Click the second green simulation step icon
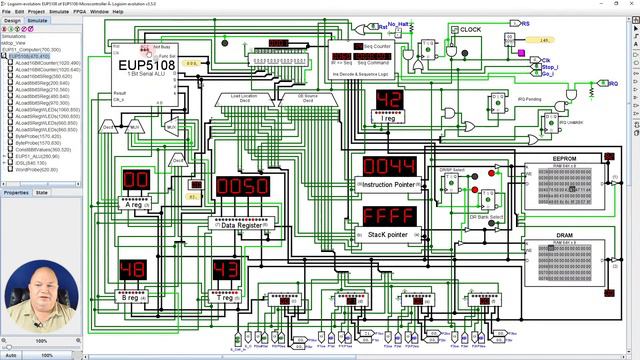This screenshot has width=640, height=360. [11, 29]
